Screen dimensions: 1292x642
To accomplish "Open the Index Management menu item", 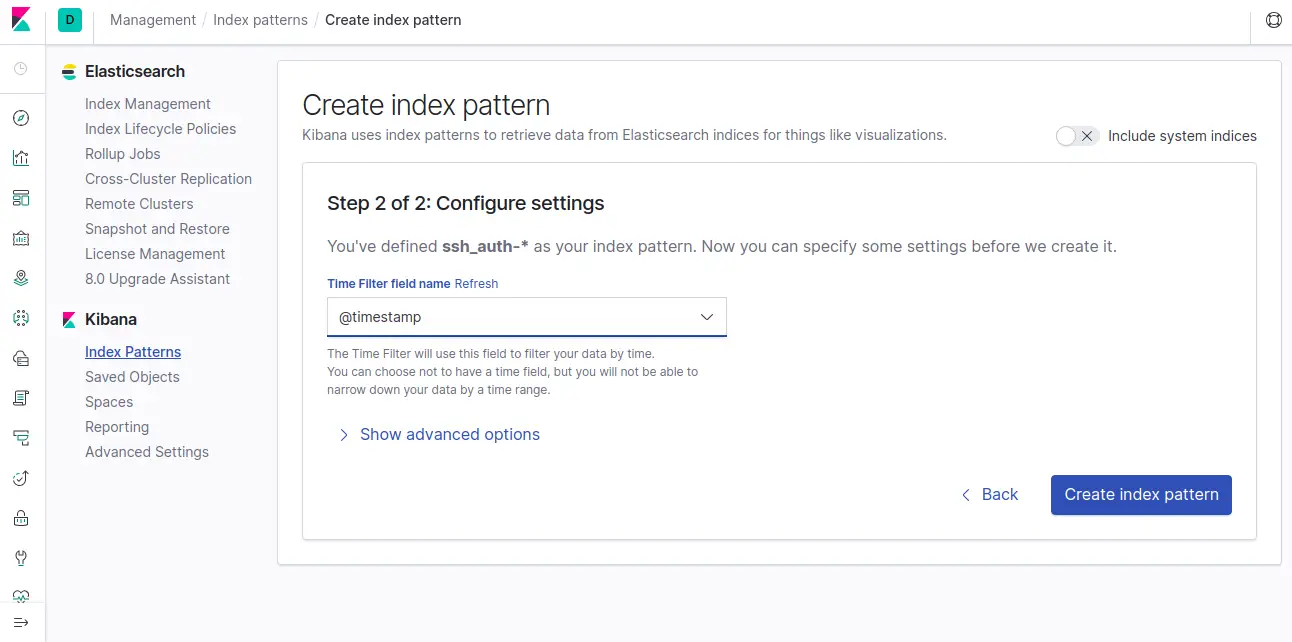I will (x=148, y=104).
